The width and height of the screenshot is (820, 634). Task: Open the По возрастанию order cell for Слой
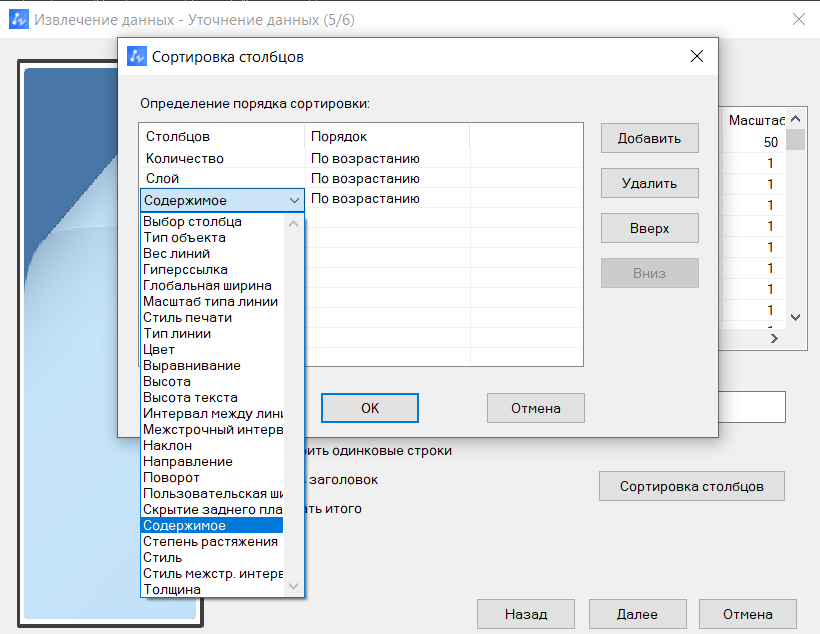365,178
